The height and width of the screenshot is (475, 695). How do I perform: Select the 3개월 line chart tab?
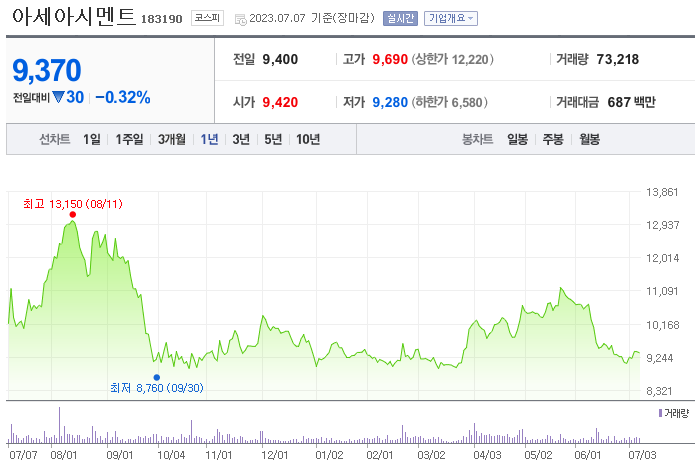(172, 139)
